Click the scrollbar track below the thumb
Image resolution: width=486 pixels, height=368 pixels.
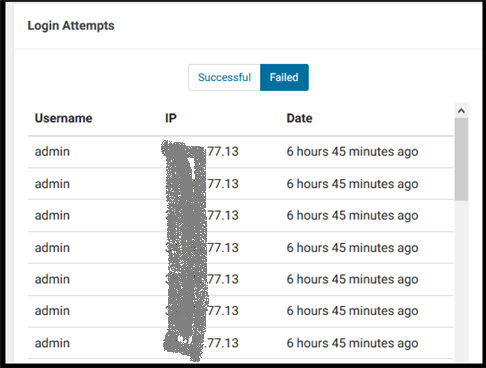(461, 280)
